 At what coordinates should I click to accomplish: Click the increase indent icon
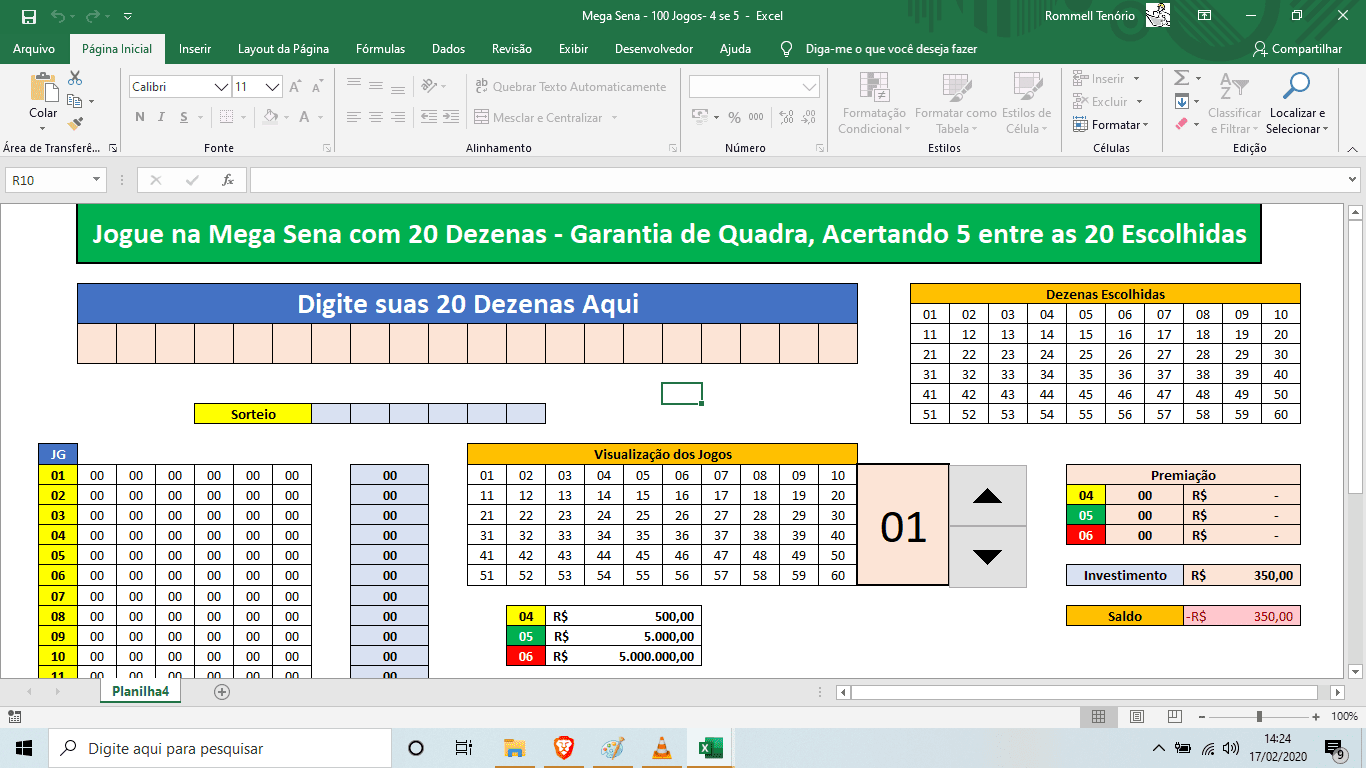453,117
